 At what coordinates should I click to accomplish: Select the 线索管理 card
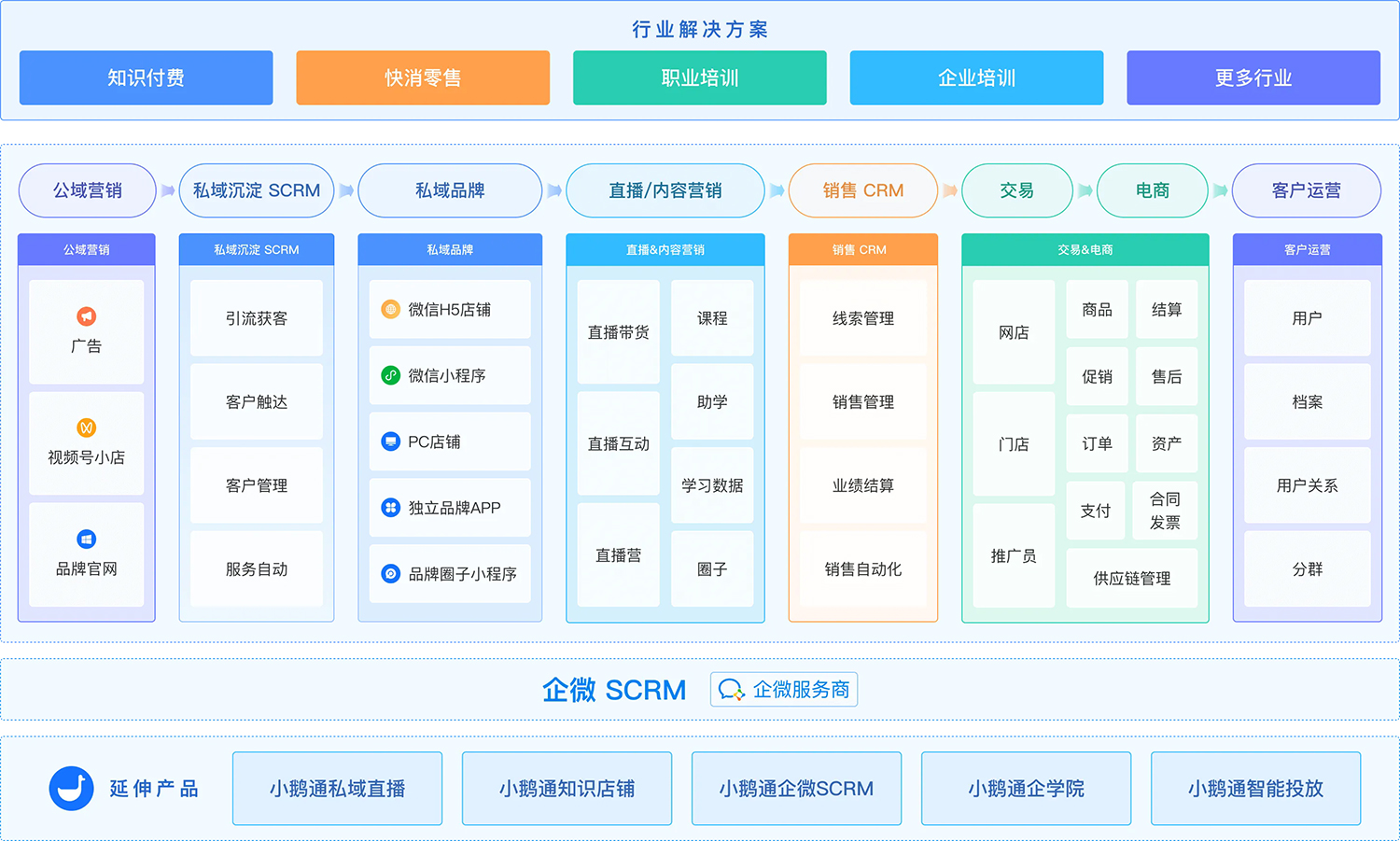pos(862,318)
